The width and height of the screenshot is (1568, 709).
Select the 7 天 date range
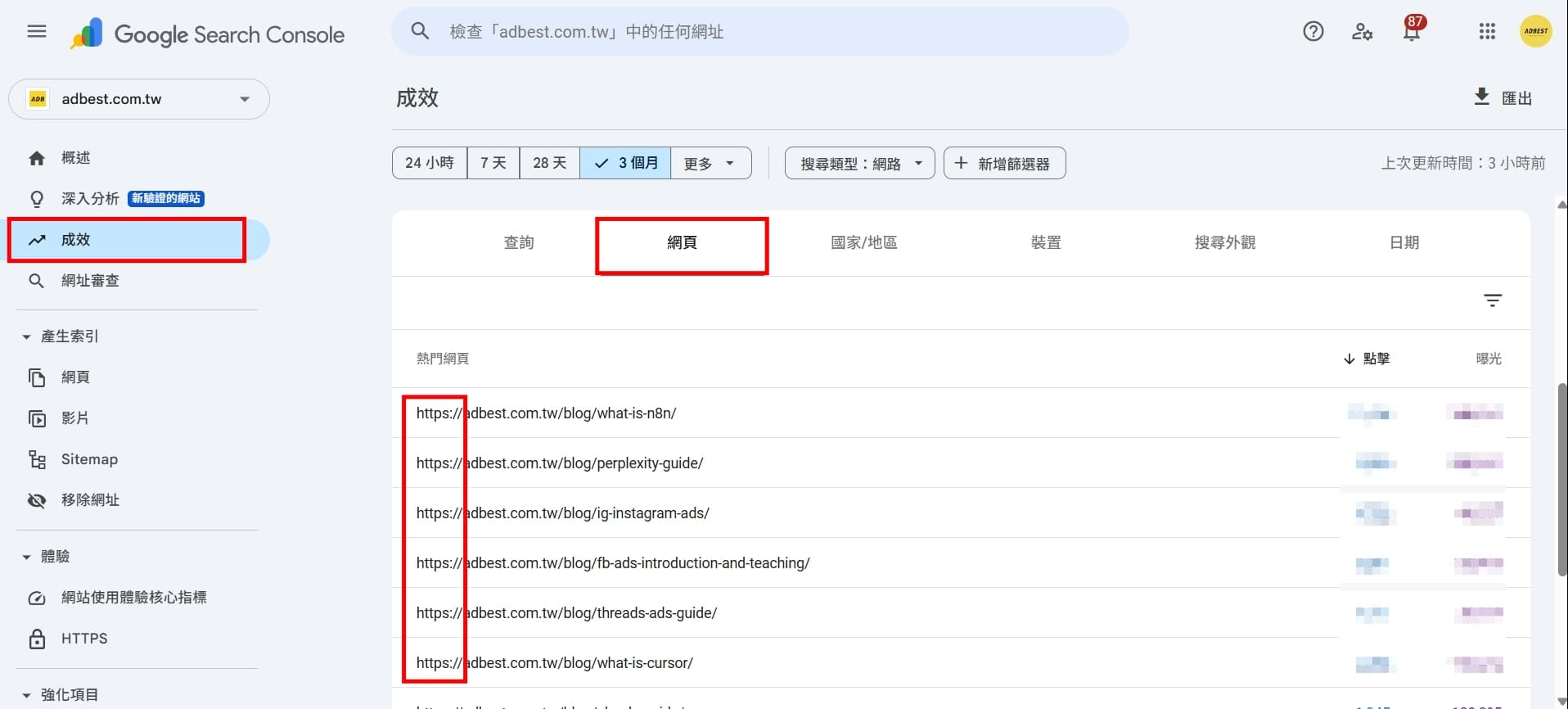(x=493, y=163)
